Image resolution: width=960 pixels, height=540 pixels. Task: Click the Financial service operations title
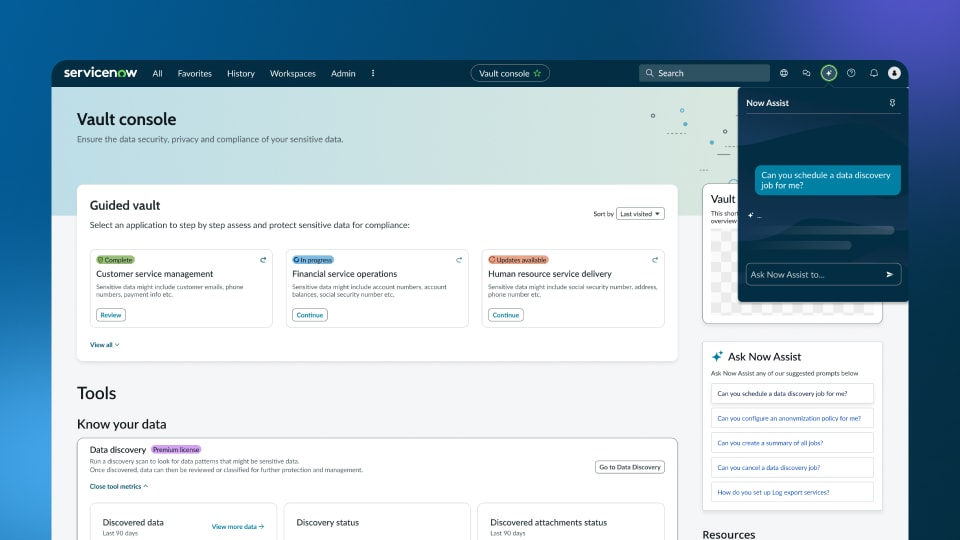click(344, 274)
